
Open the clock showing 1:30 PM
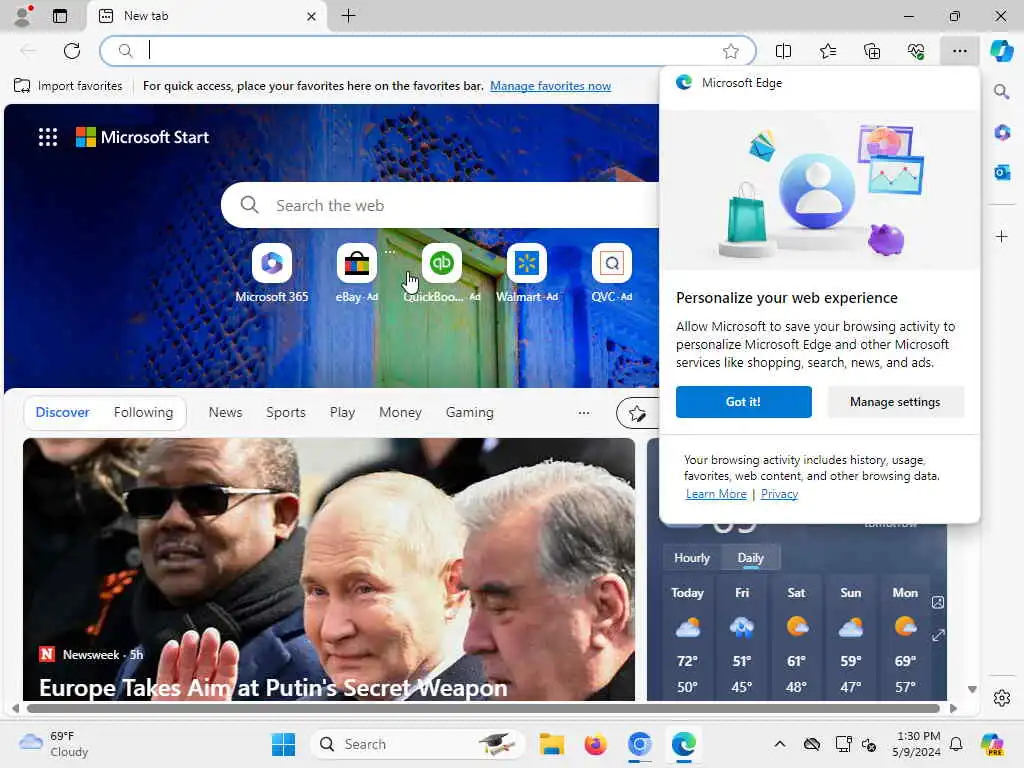[917, 744]
